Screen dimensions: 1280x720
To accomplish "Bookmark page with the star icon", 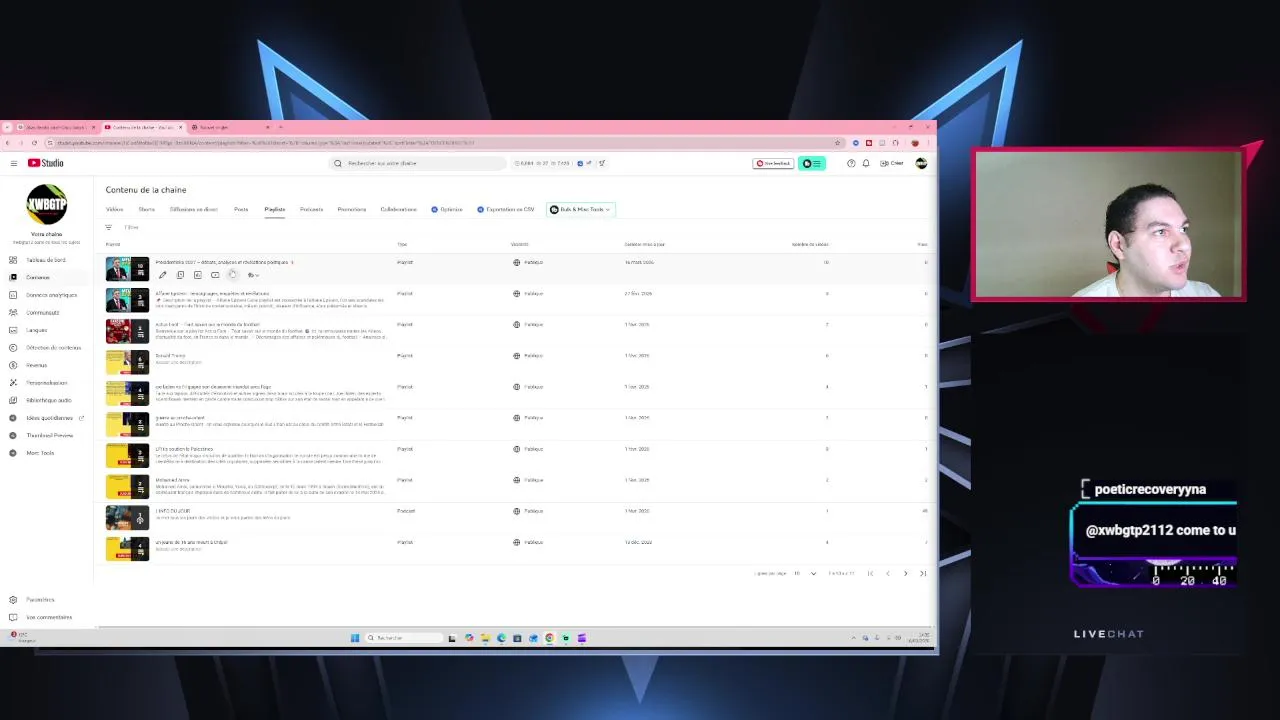I will (837, 142).
